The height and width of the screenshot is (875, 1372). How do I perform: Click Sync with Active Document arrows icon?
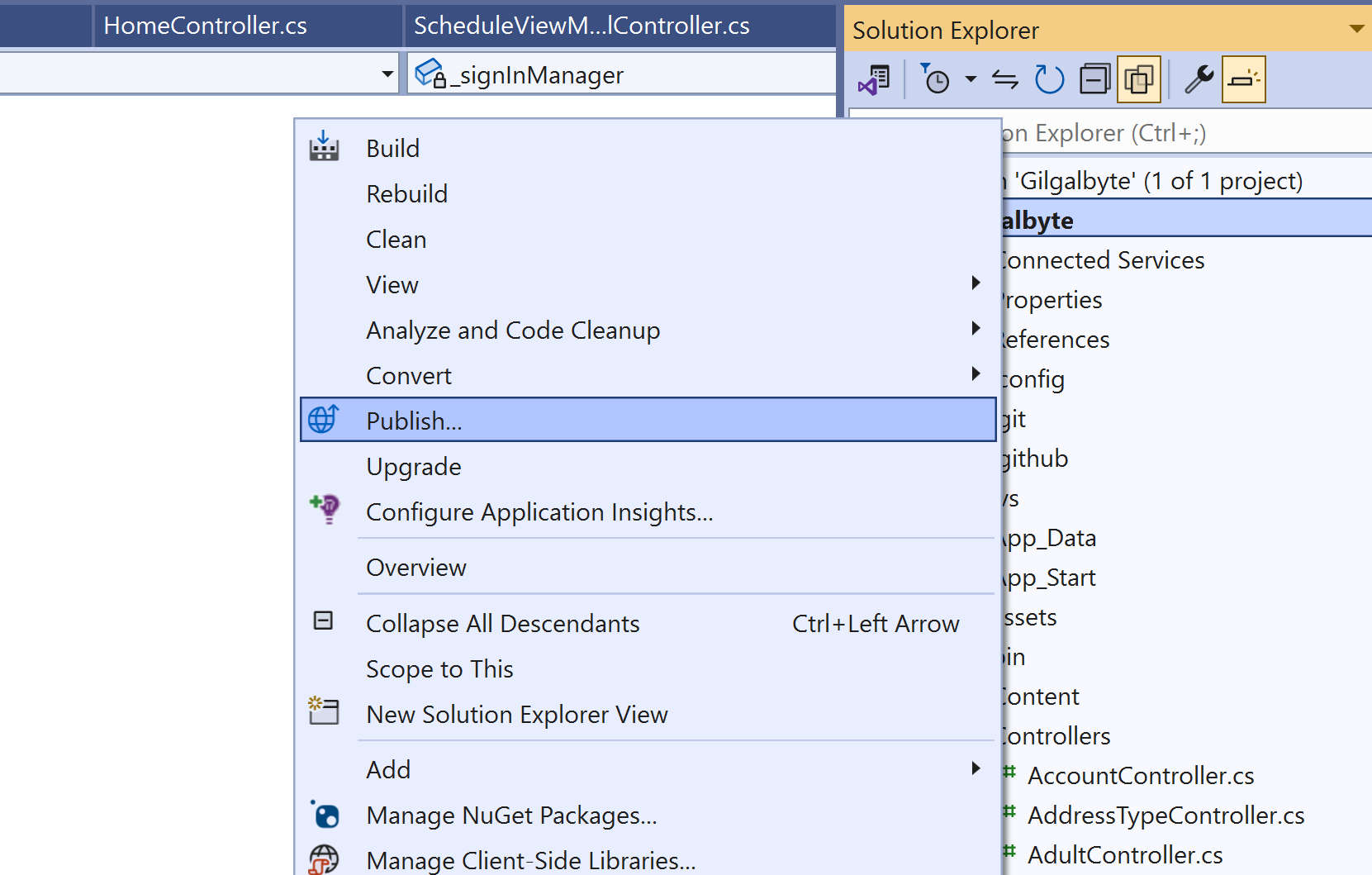(1005, 79)
